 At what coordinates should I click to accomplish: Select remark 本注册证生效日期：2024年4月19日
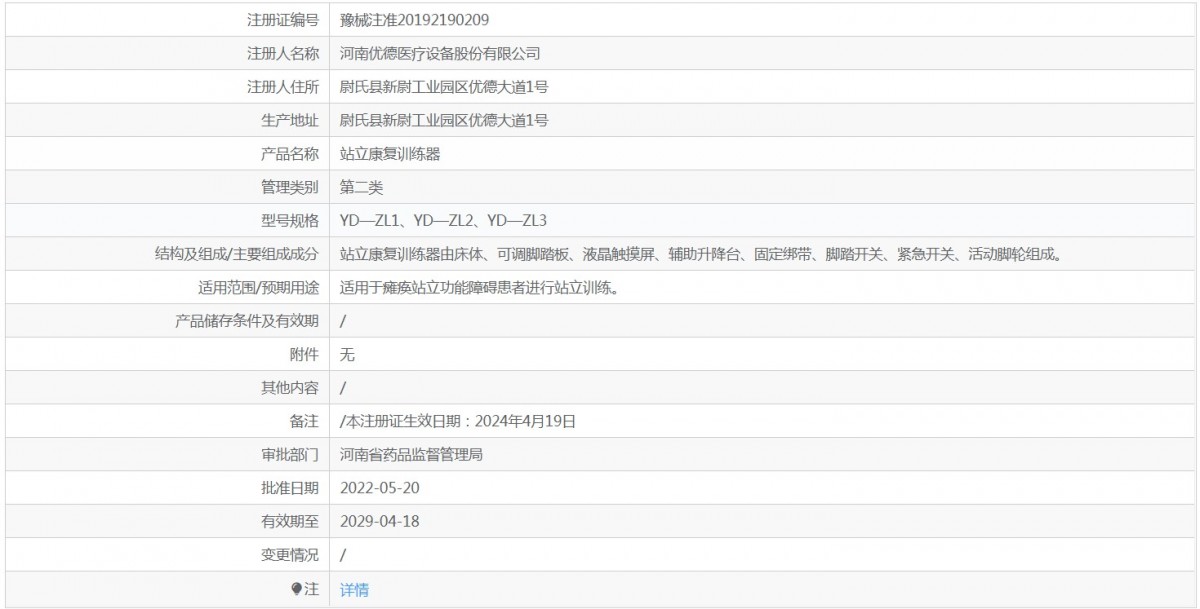tap(460, 421)
